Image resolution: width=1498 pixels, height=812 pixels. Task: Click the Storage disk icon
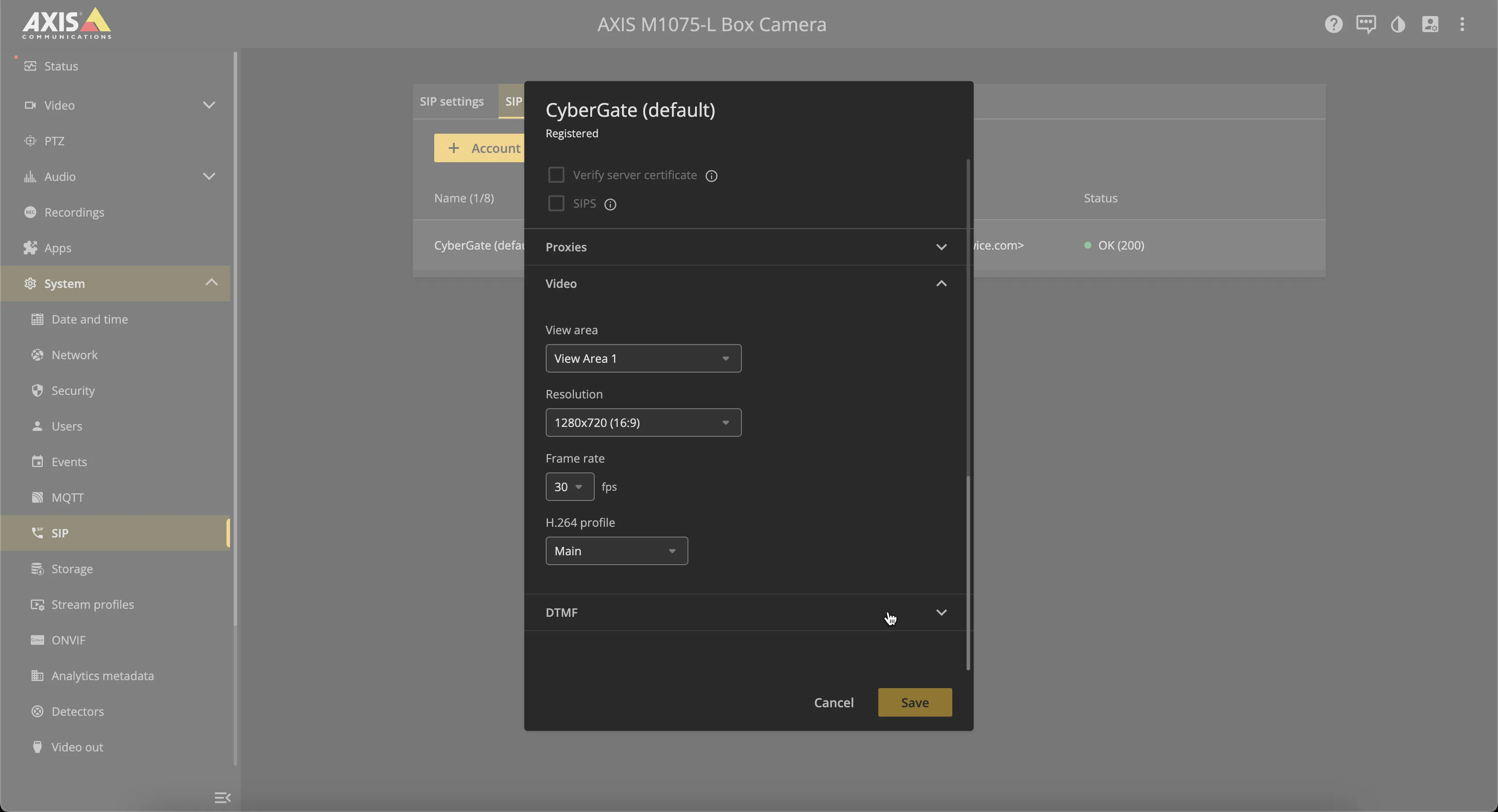[37, 569]
